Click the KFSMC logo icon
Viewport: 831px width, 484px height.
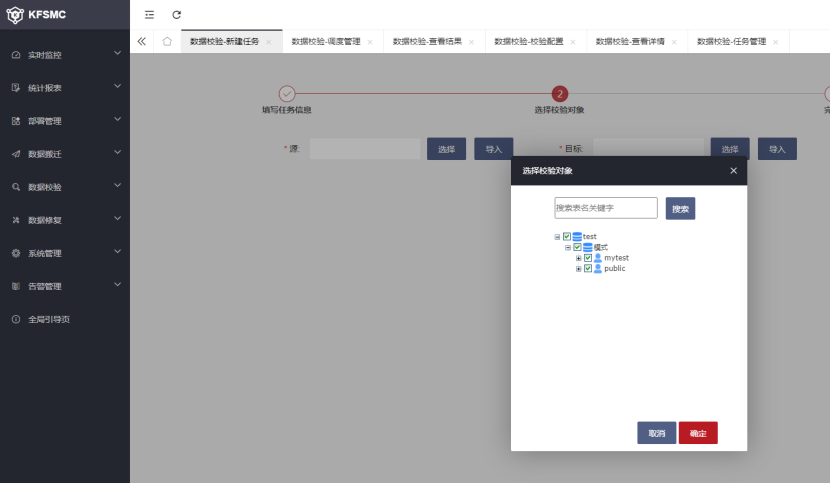click(x=15, y=15)
